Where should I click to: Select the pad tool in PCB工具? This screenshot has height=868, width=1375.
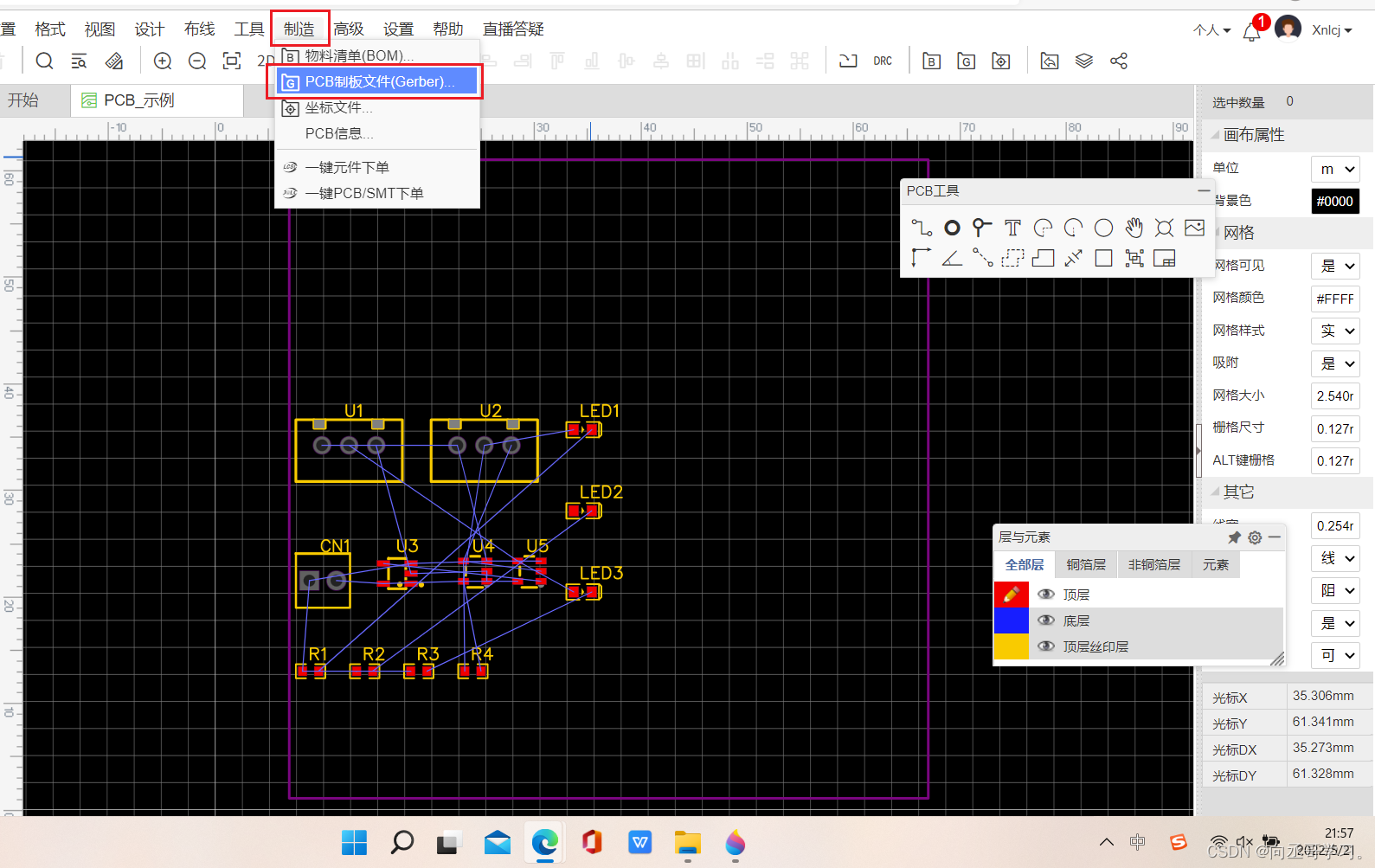952,228
